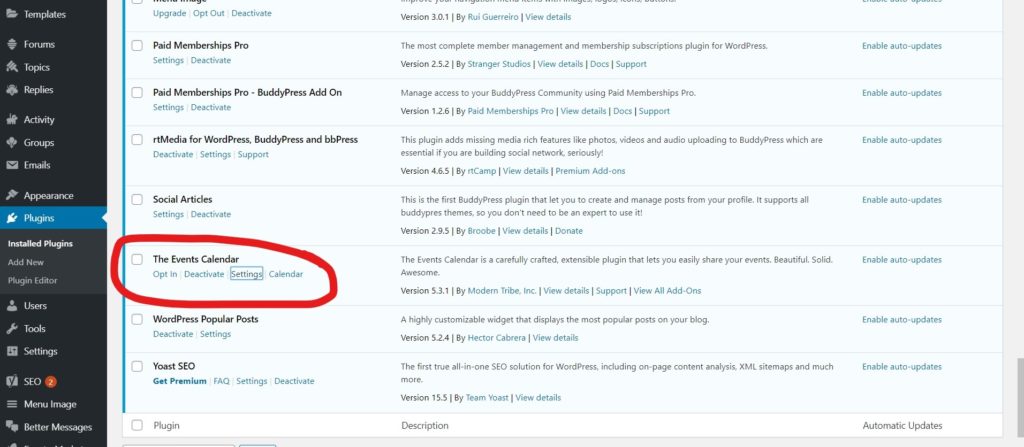Enable auto-updates for Social Articles
The height and width of the screenshot is (447, 1024).
(902, 200)
